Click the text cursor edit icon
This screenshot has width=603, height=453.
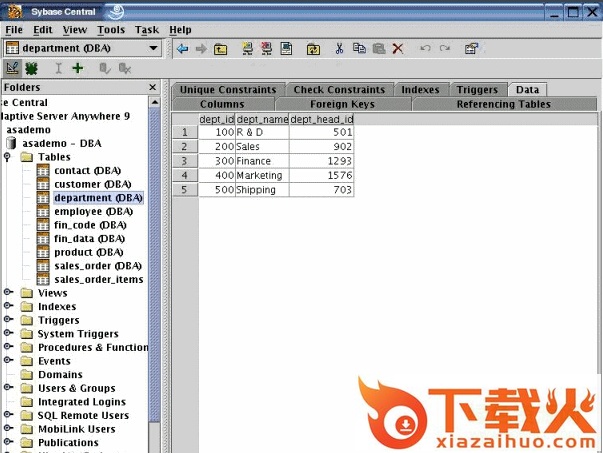58,68
